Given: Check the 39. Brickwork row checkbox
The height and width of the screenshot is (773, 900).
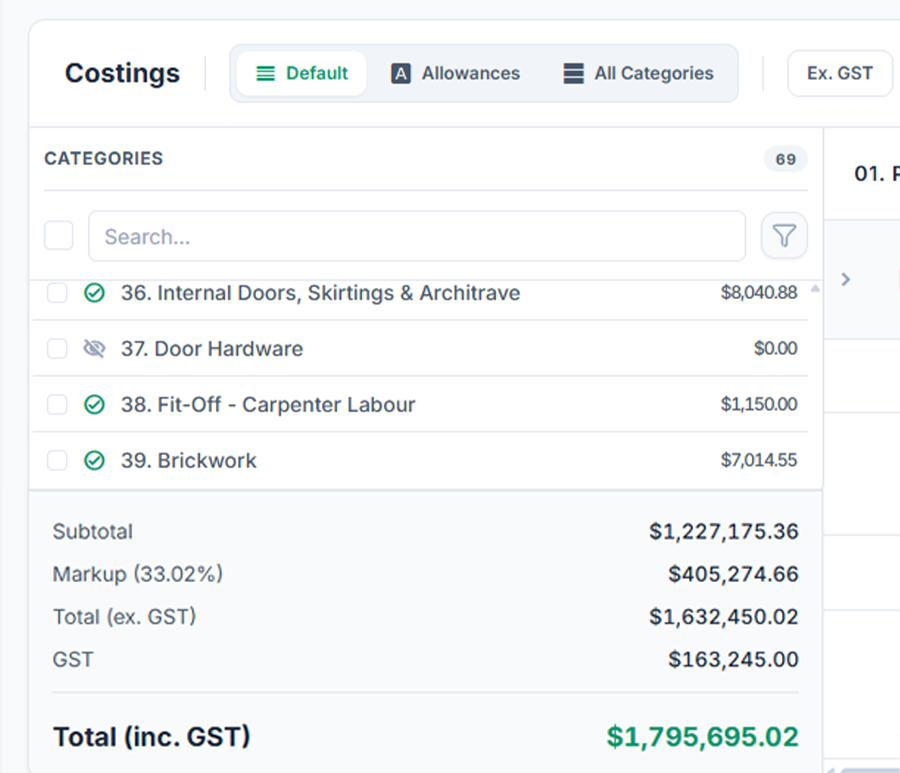Looking at the screenshot, I should click(57, 460).
